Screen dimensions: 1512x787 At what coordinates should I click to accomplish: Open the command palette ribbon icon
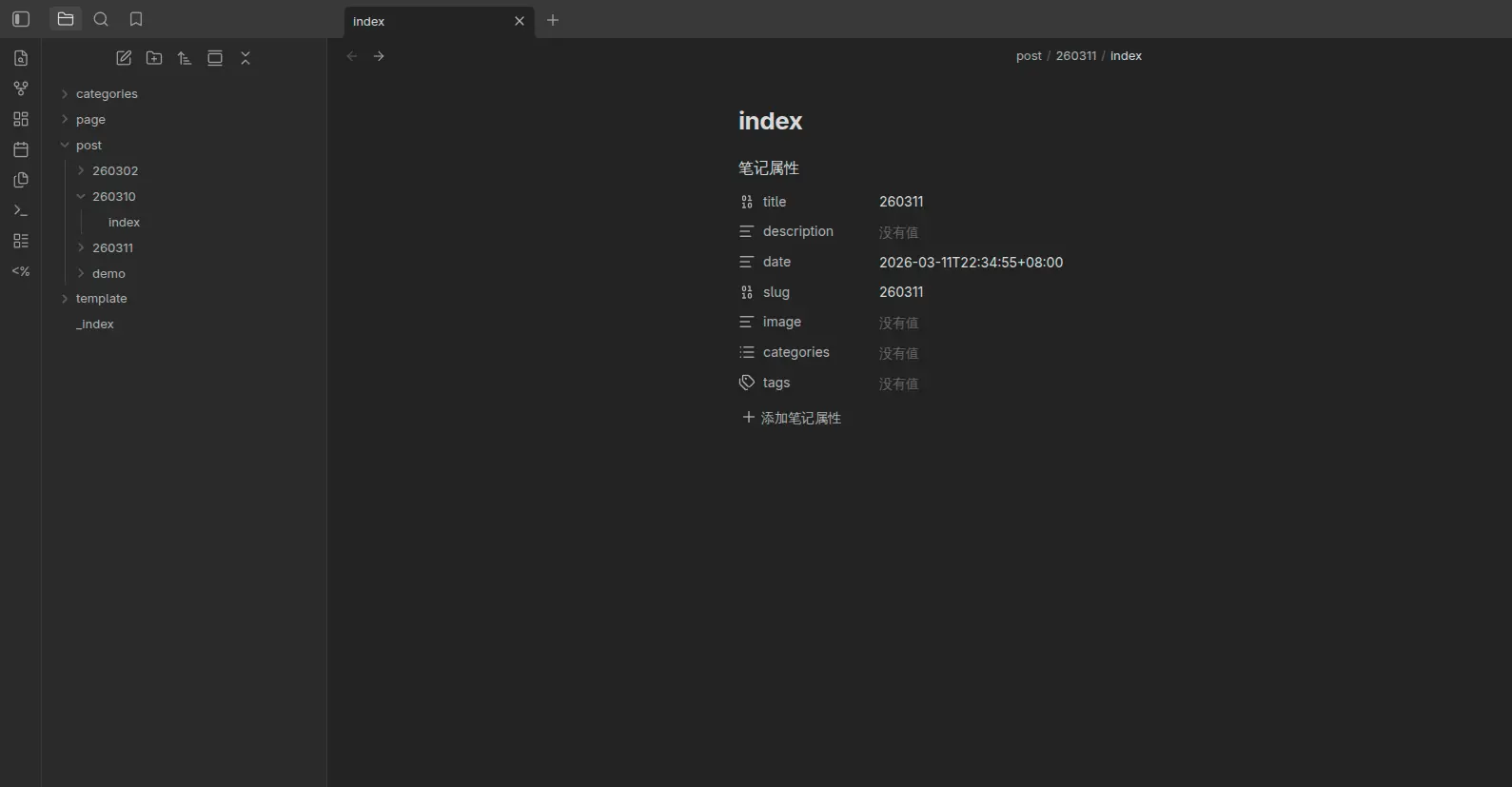click(21, 210)
